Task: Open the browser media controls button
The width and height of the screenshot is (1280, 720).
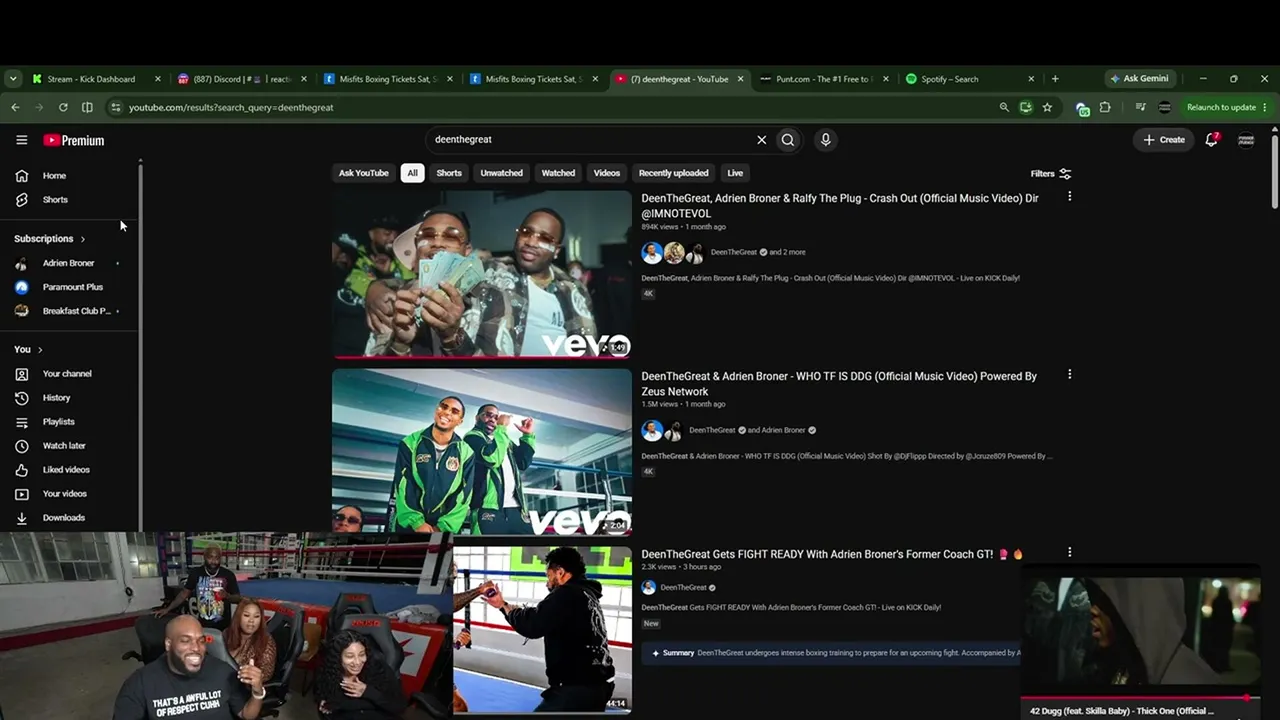Action: 1141,107
